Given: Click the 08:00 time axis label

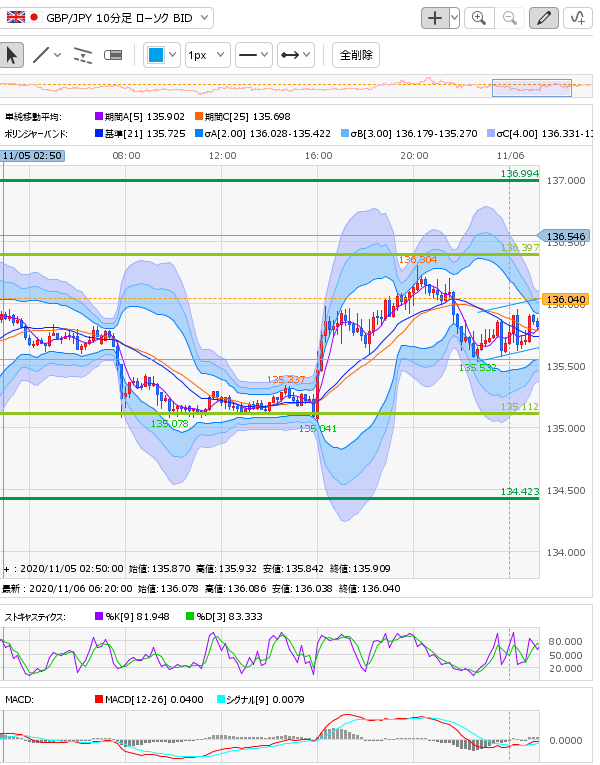Looking at the screenshot, I should (126, 156).
